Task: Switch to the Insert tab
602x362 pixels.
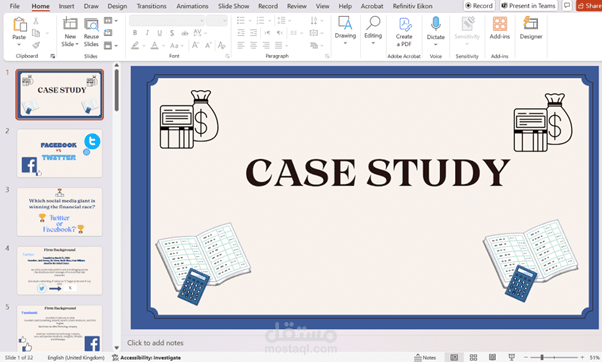Action: coord(66,6)
